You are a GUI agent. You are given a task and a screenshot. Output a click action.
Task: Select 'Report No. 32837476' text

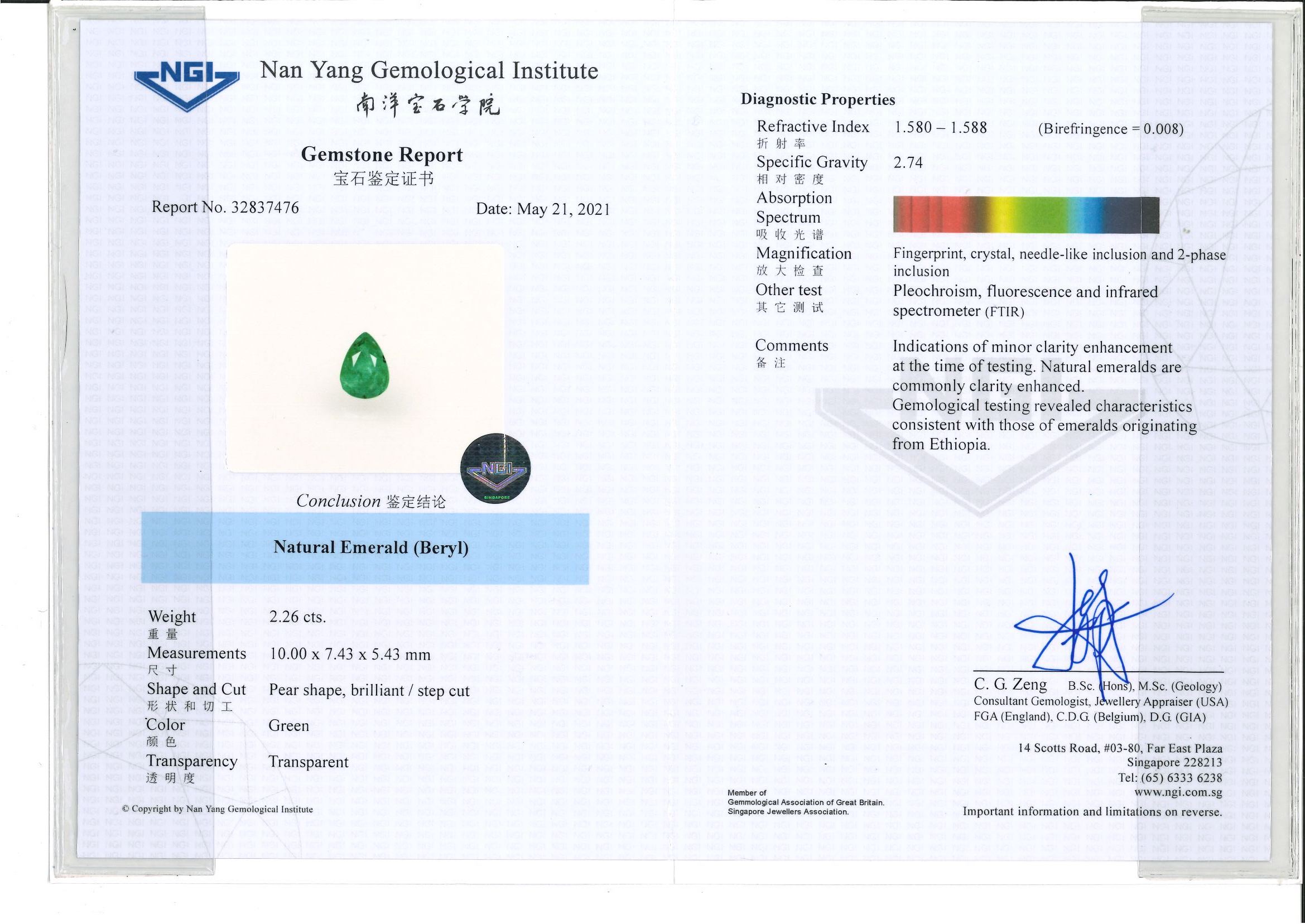(225, 207)
